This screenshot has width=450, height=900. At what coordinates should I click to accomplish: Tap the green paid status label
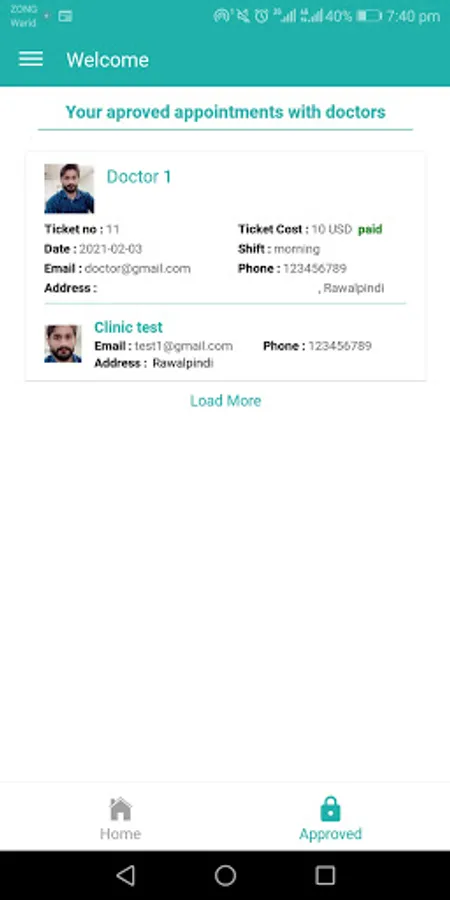370,230
